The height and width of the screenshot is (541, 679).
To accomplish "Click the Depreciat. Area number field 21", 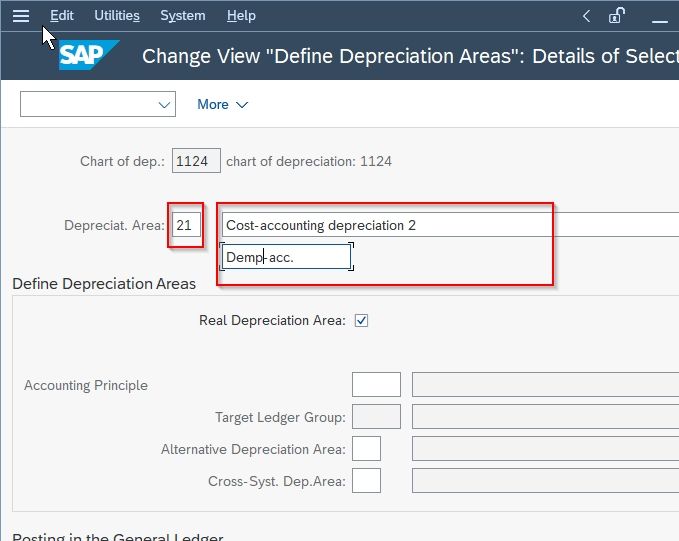I will (186, 225).
